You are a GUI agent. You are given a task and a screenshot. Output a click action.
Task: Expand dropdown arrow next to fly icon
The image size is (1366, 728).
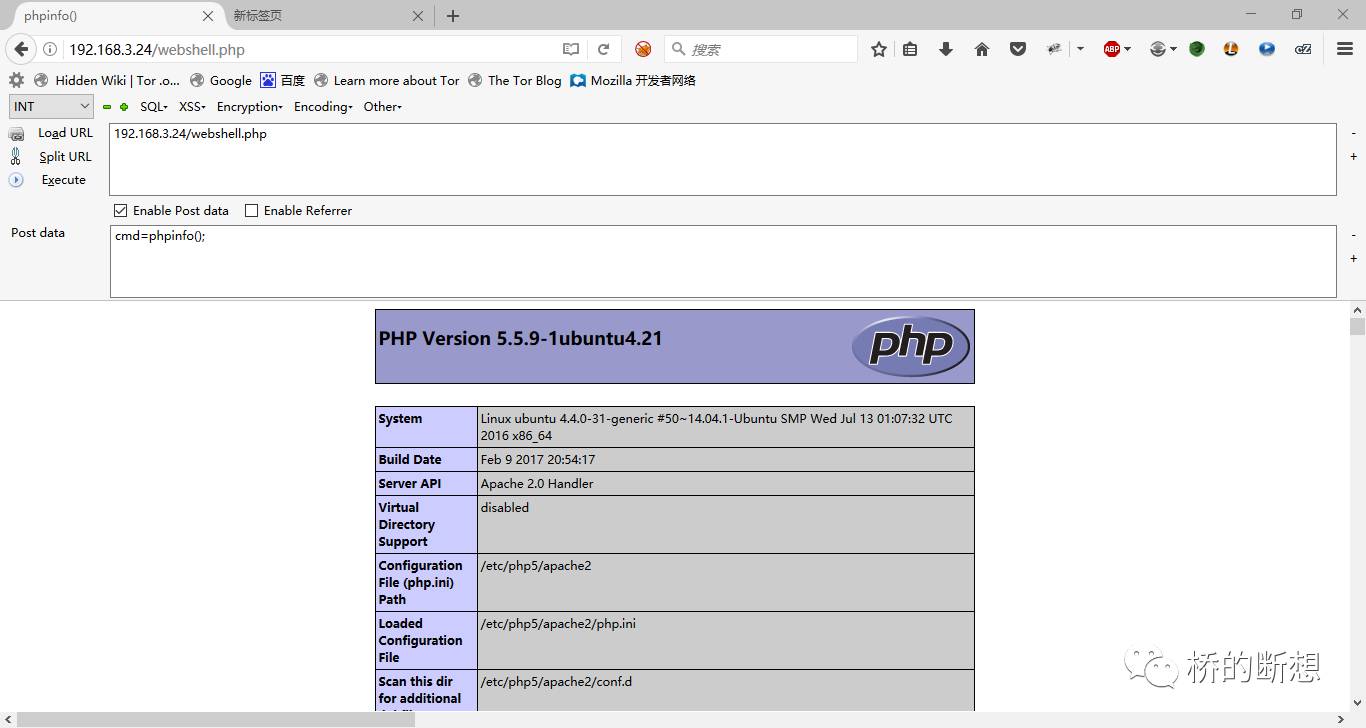click(1080, 49)
